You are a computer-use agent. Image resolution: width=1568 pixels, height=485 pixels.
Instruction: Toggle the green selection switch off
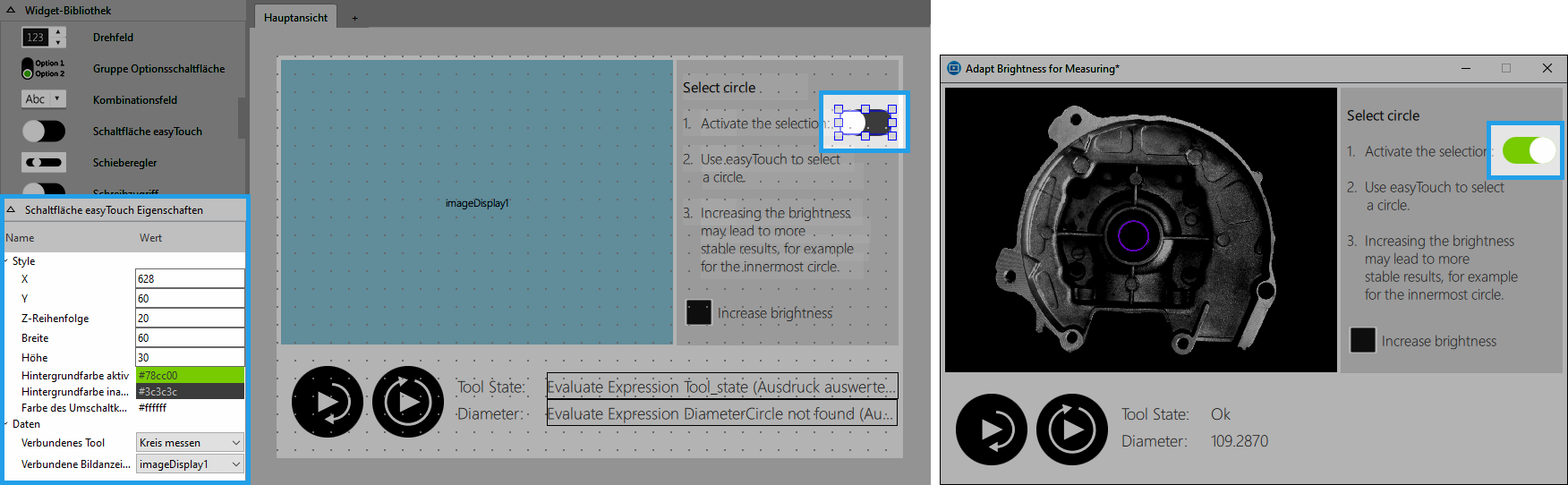tap(1529, 150)
